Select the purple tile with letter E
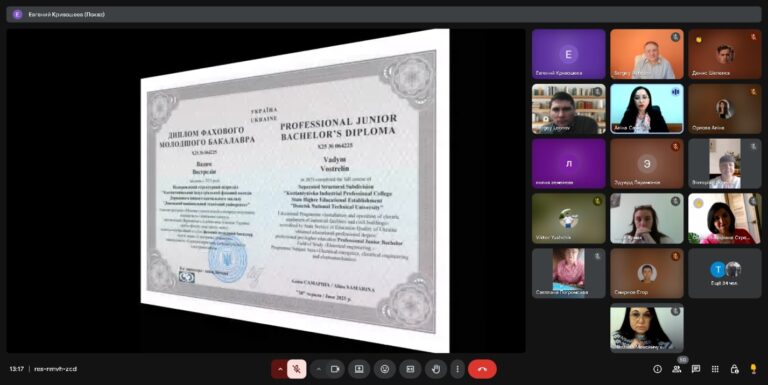 tap(569, 54)
